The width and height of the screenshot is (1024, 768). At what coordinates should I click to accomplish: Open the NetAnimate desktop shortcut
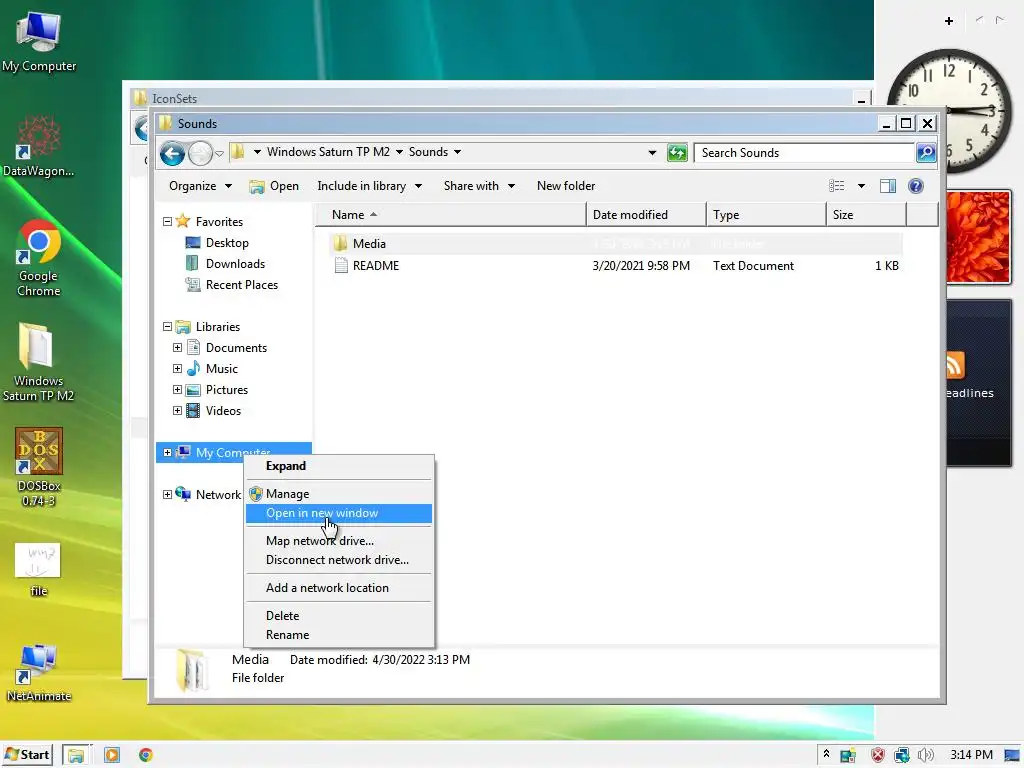[39, 673]
